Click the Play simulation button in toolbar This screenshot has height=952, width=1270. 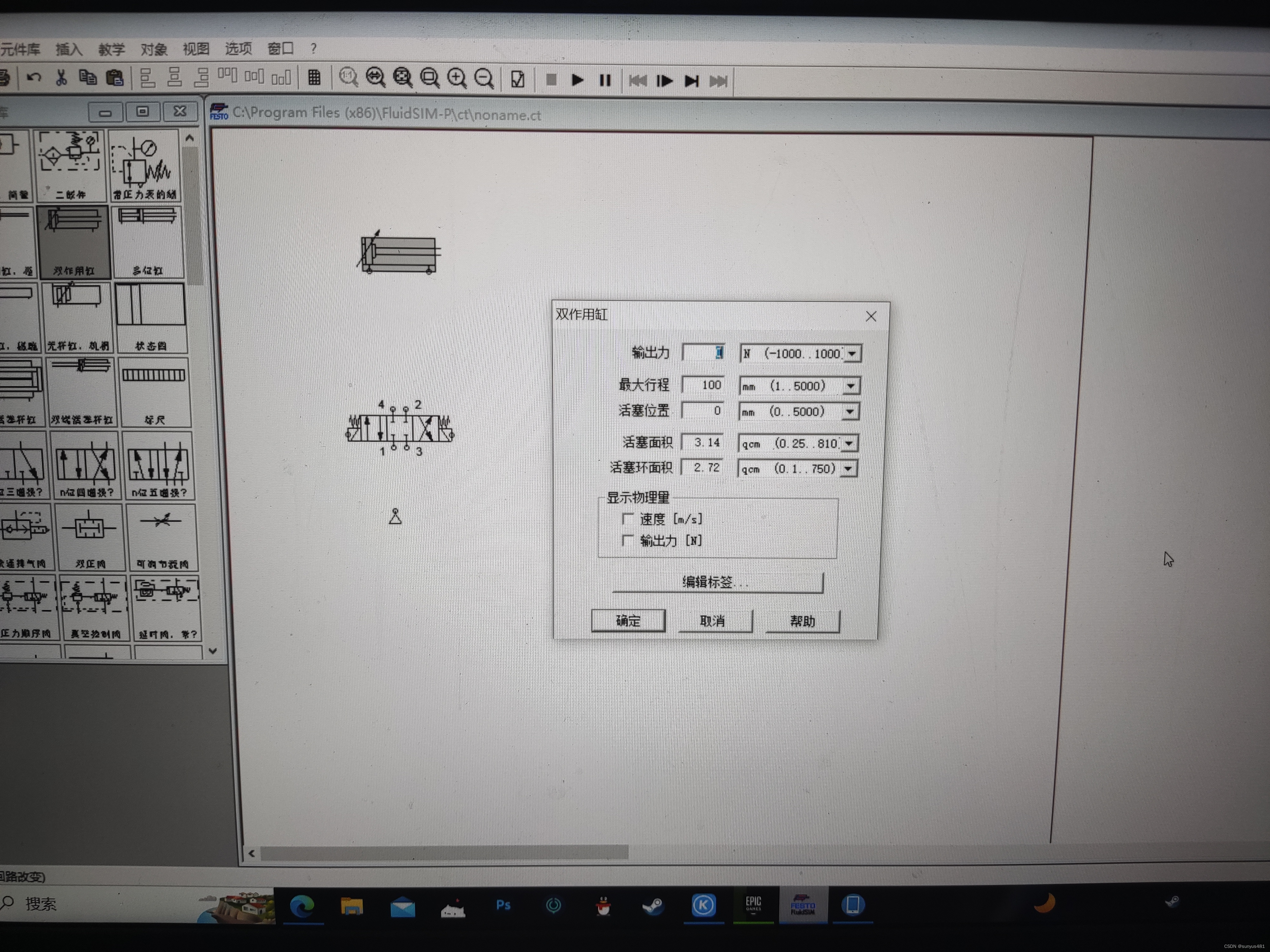pos(578,80)
